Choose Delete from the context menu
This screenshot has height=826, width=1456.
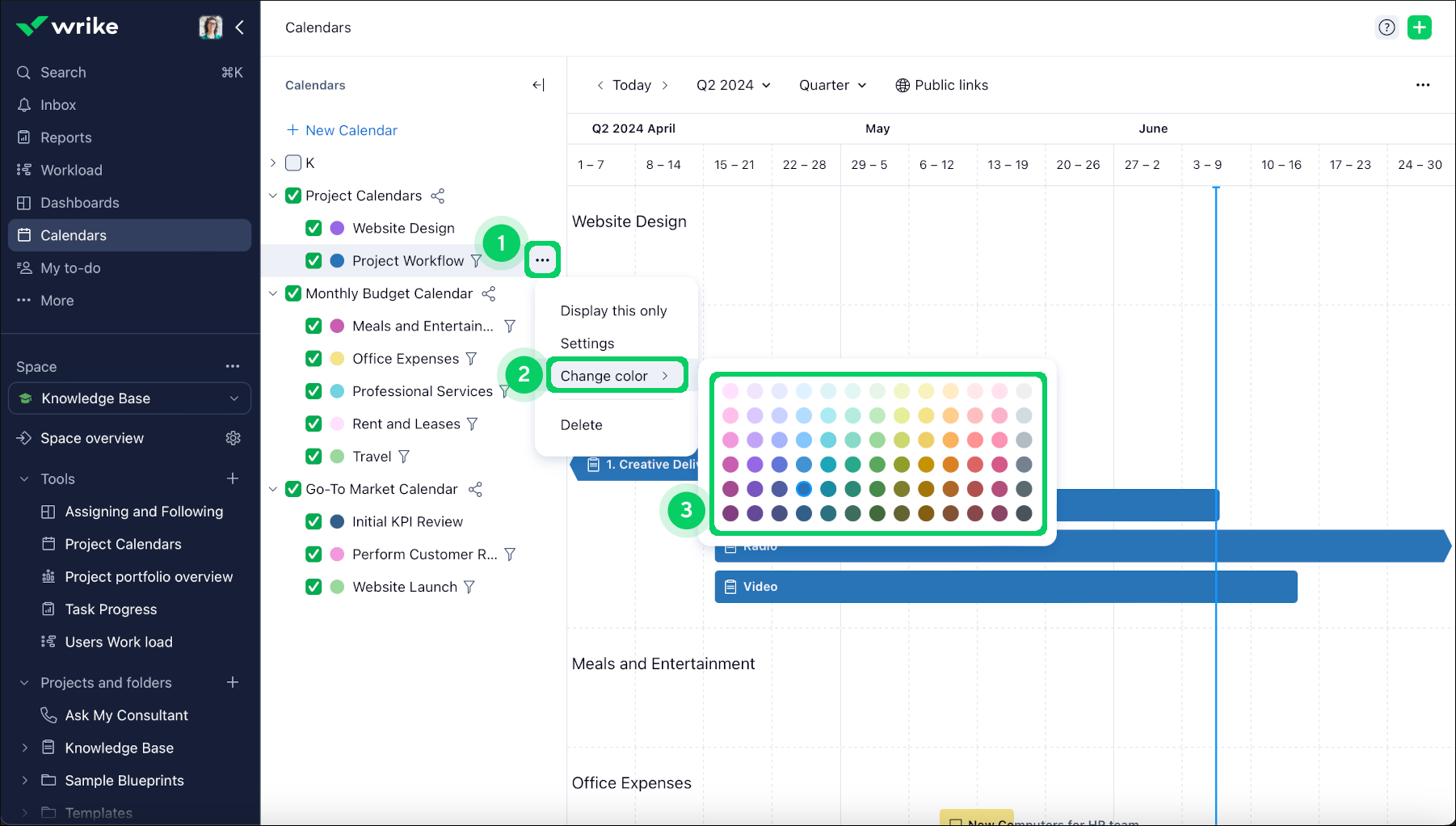[581, 425]
